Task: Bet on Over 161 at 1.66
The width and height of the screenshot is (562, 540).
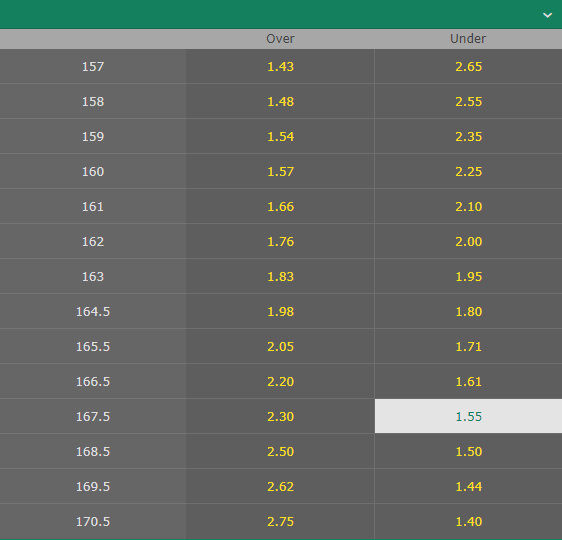Action: click(280, 206)
